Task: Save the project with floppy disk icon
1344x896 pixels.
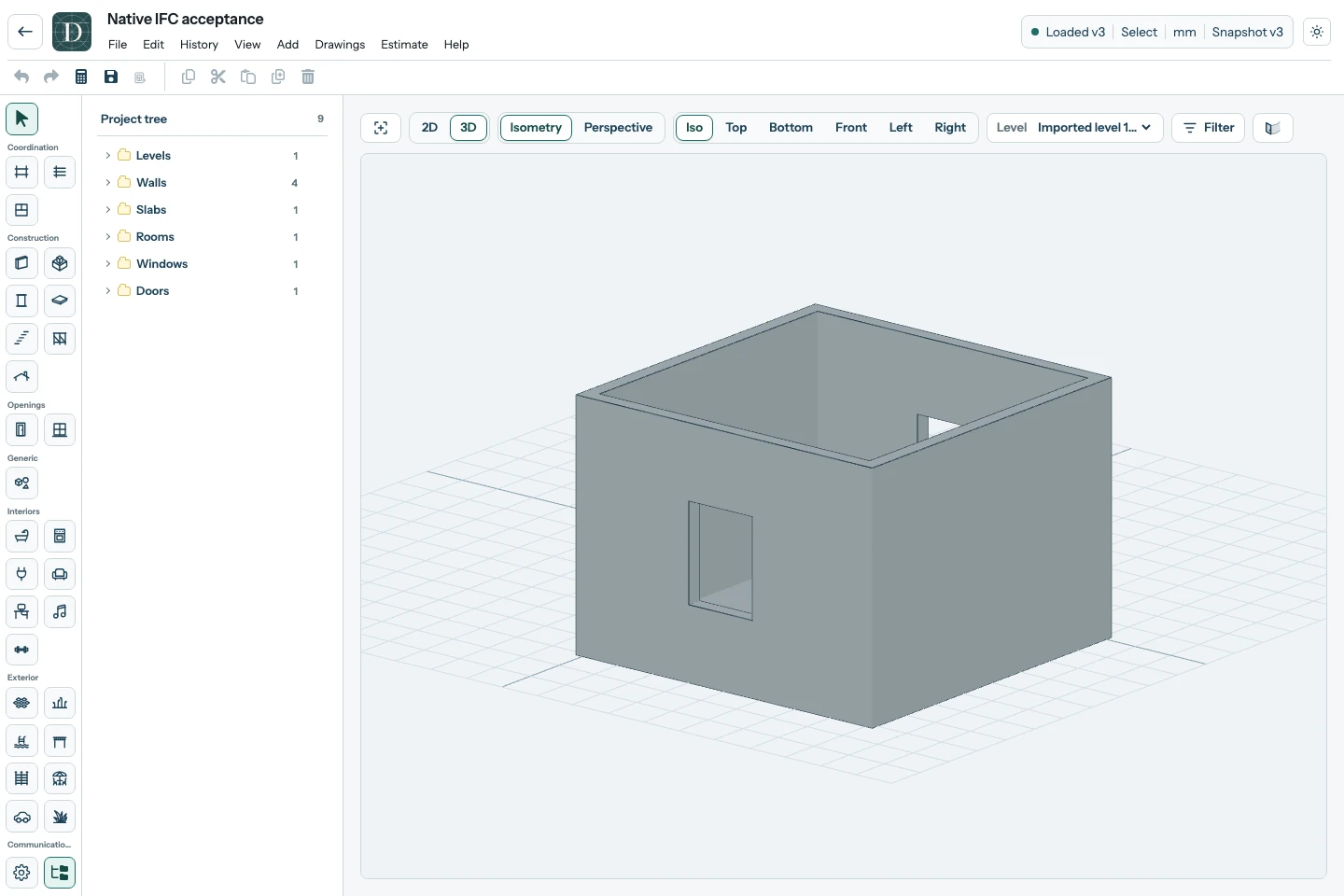Action: (111, 77)
